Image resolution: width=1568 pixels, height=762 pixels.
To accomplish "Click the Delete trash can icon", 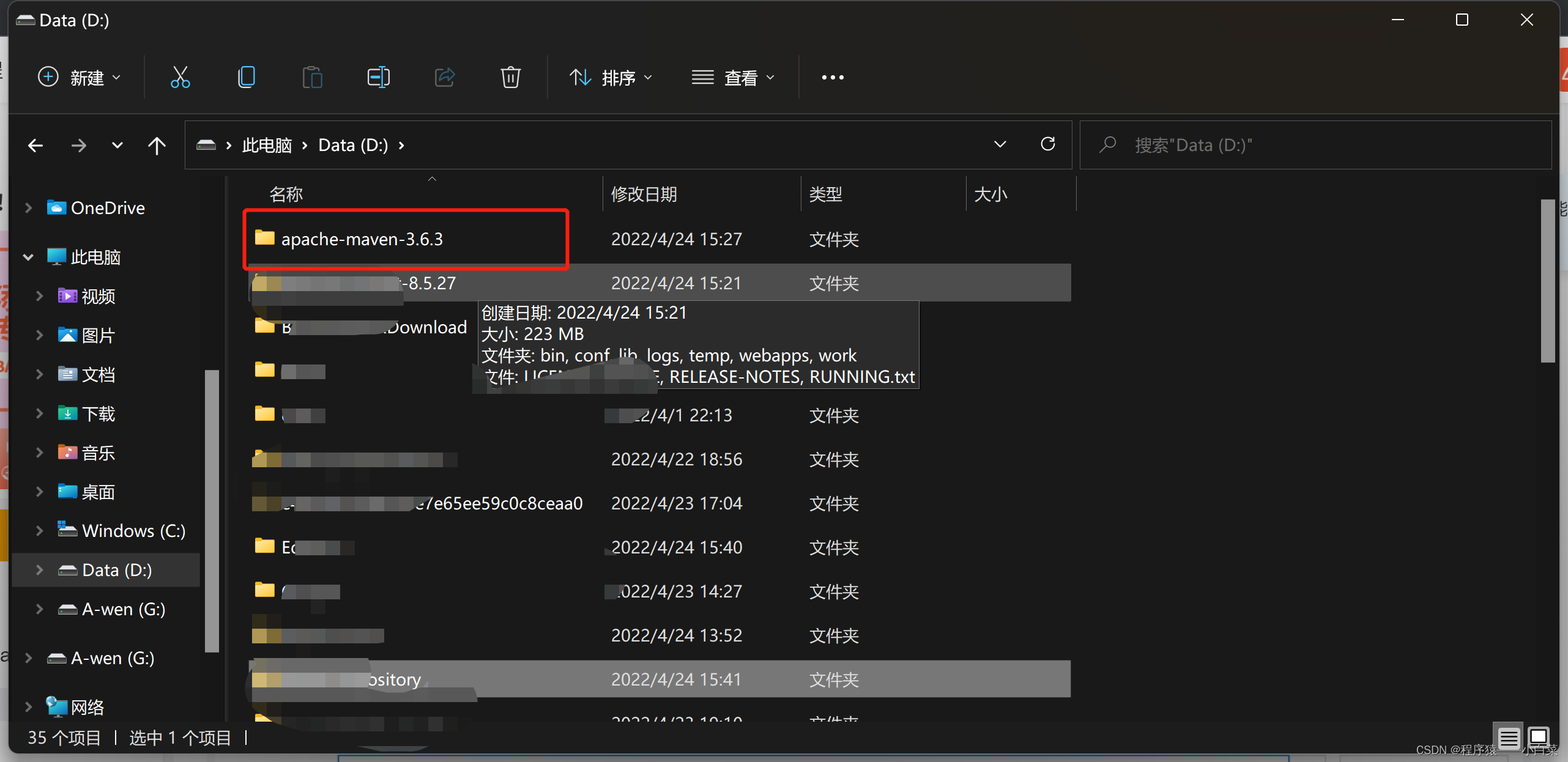I will point(510,78).
